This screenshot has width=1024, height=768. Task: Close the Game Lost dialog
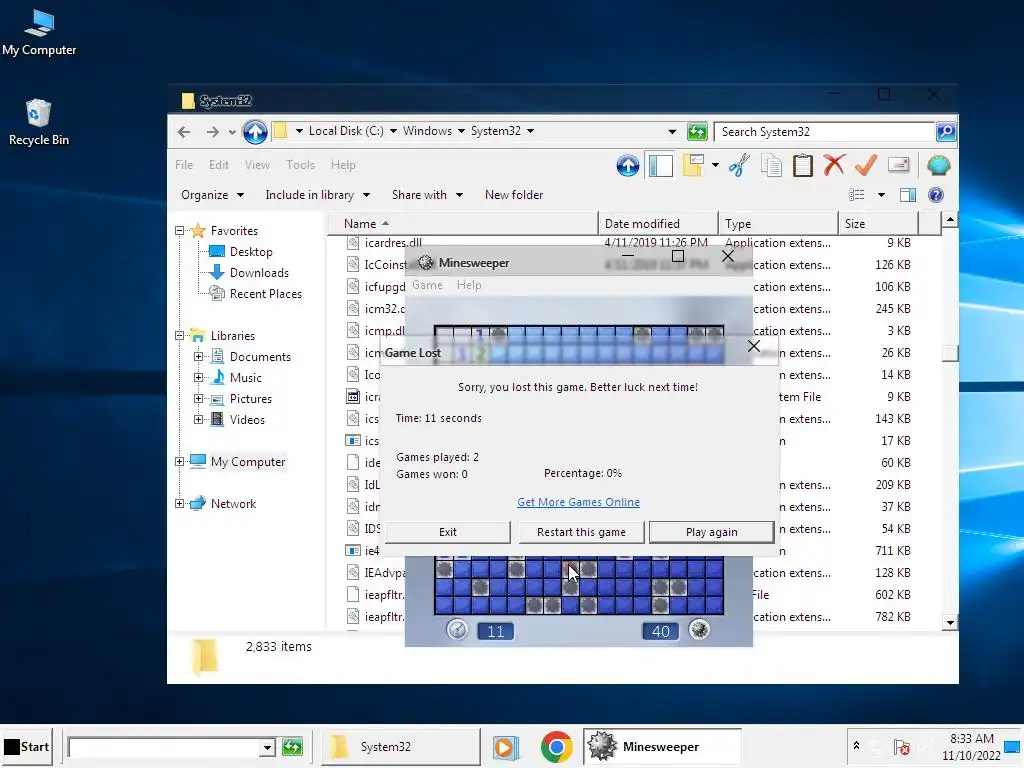(754, 346)
